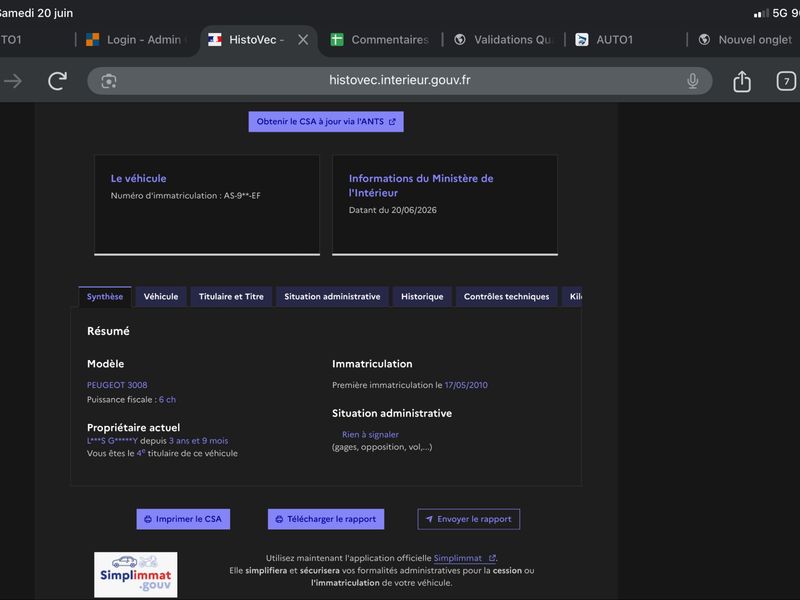
Task: Click the histovec.interieur.gouv.fr address field
Action: click(x=399, y=81)
